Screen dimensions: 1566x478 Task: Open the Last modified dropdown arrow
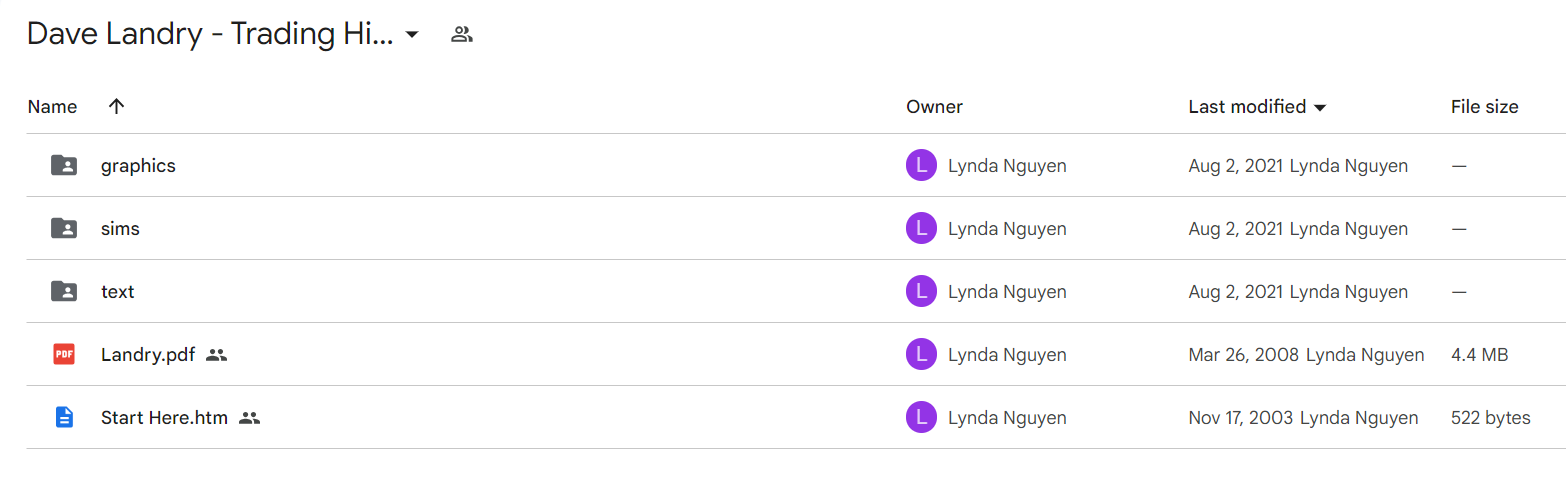pos(1320,107)
